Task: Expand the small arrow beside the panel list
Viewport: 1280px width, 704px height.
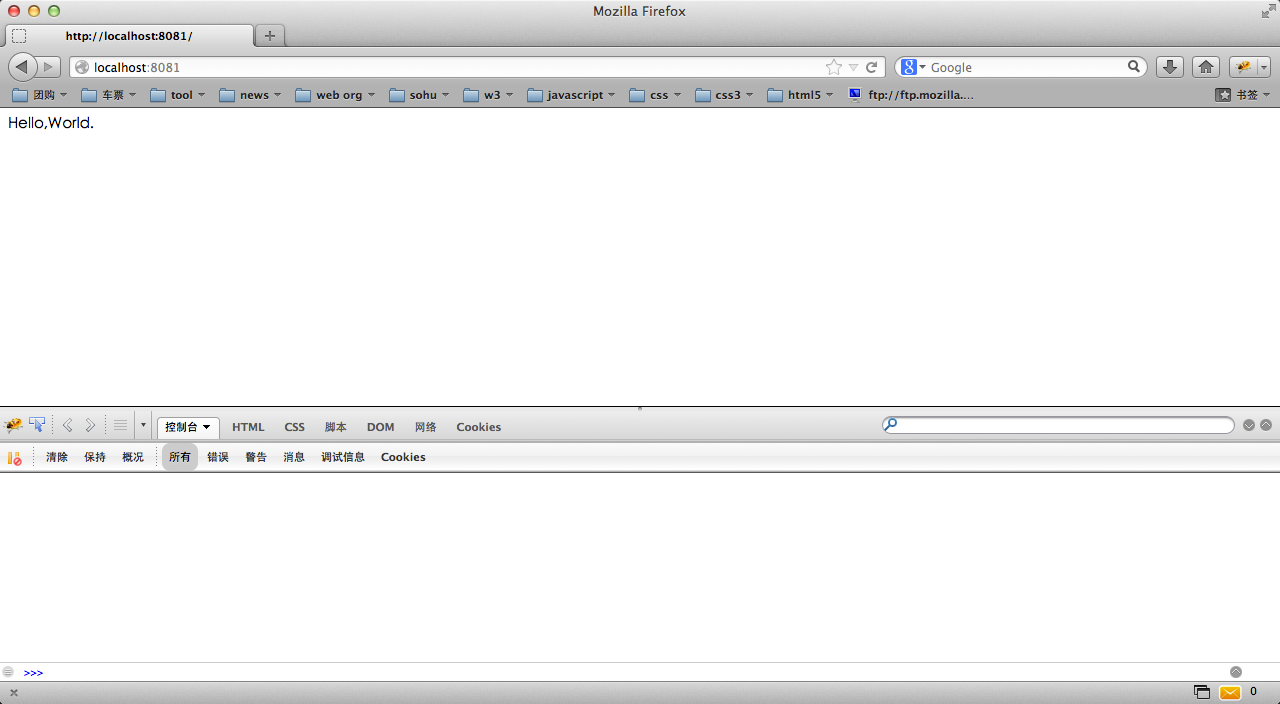Action: [x=143, y=426]
